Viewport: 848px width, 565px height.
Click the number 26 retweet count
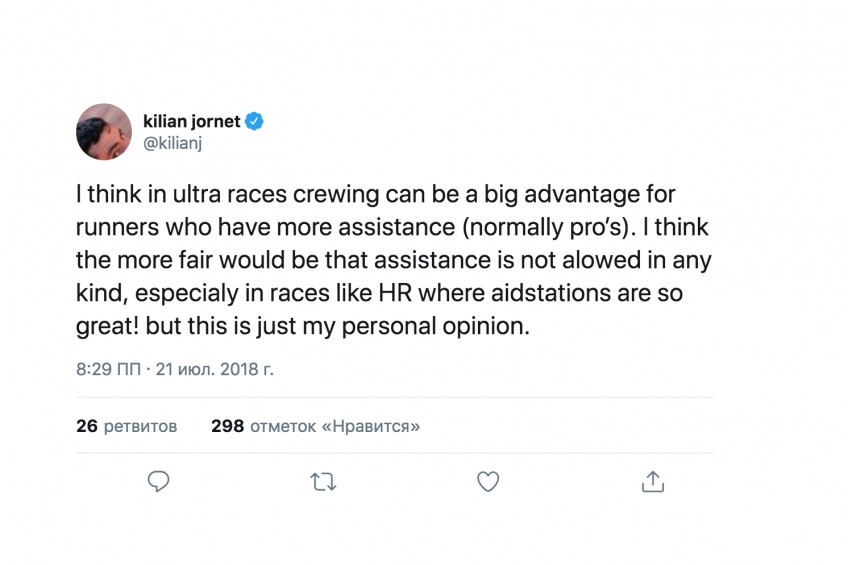pos(87,426)
